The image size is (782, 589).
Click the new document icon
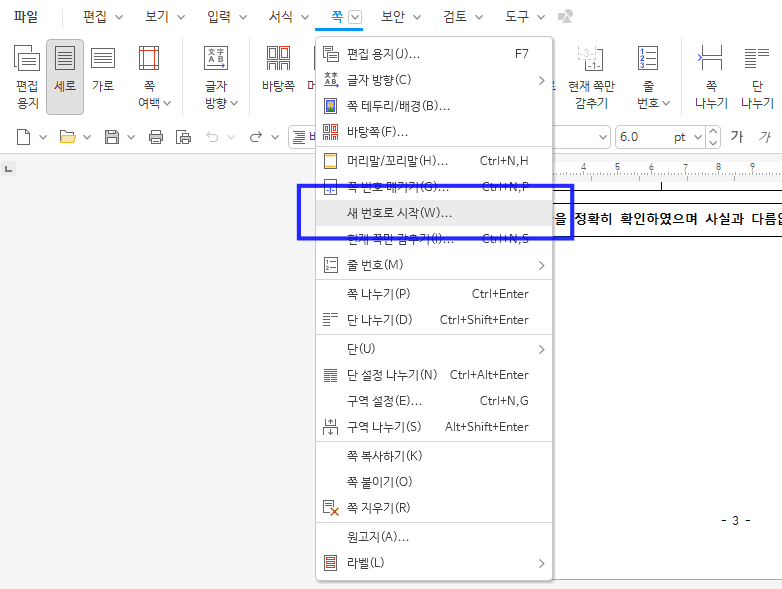23,137
